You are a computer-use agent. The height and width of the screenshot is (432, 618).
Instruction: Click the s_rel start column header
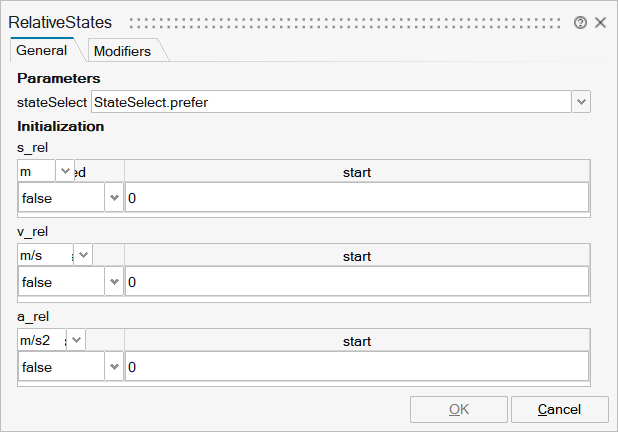[x=356, y=172]
